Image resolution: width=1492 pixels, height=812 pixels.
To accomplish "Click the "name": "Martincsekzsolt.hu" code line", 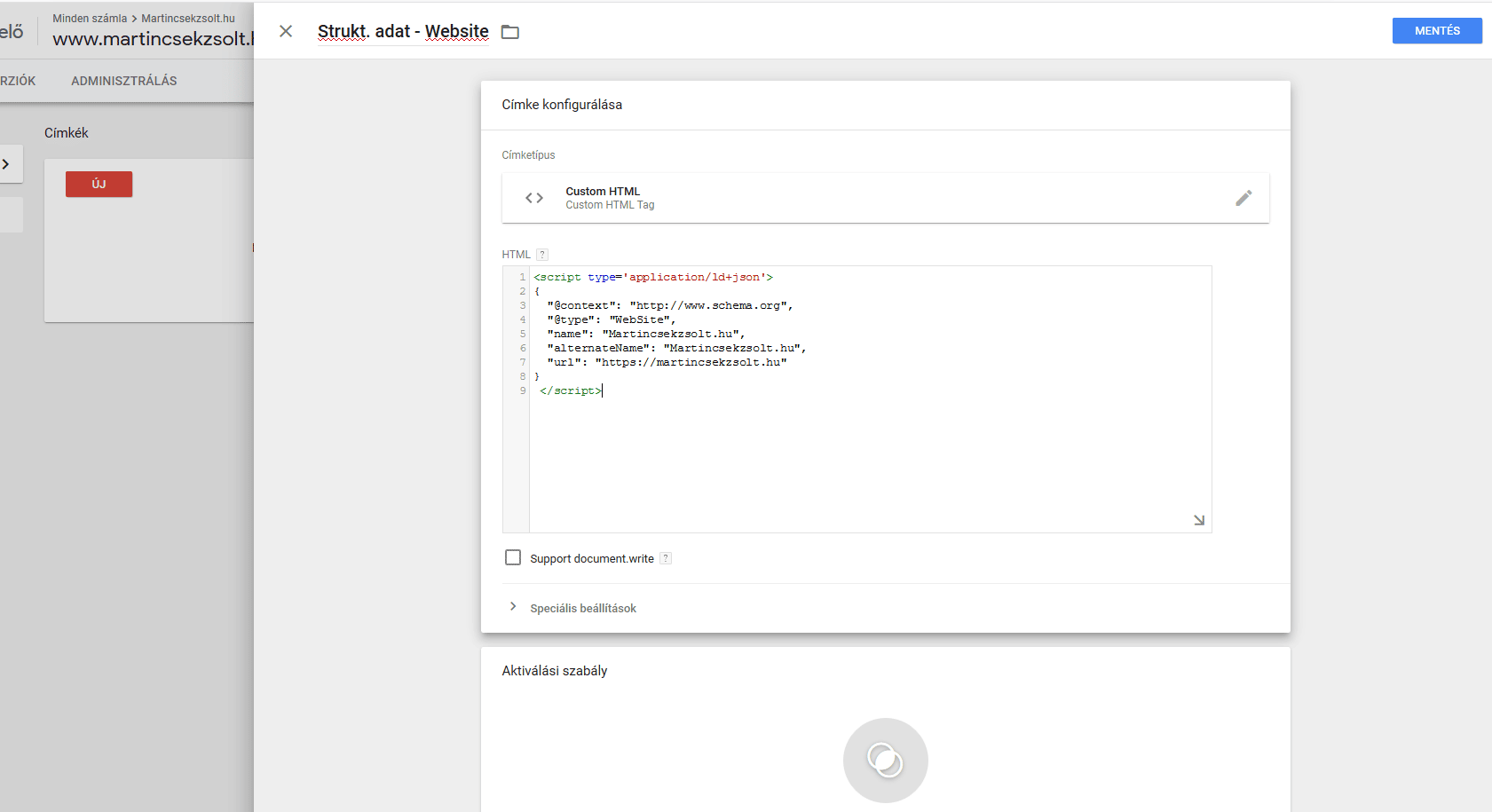I will tap(646, 334).
